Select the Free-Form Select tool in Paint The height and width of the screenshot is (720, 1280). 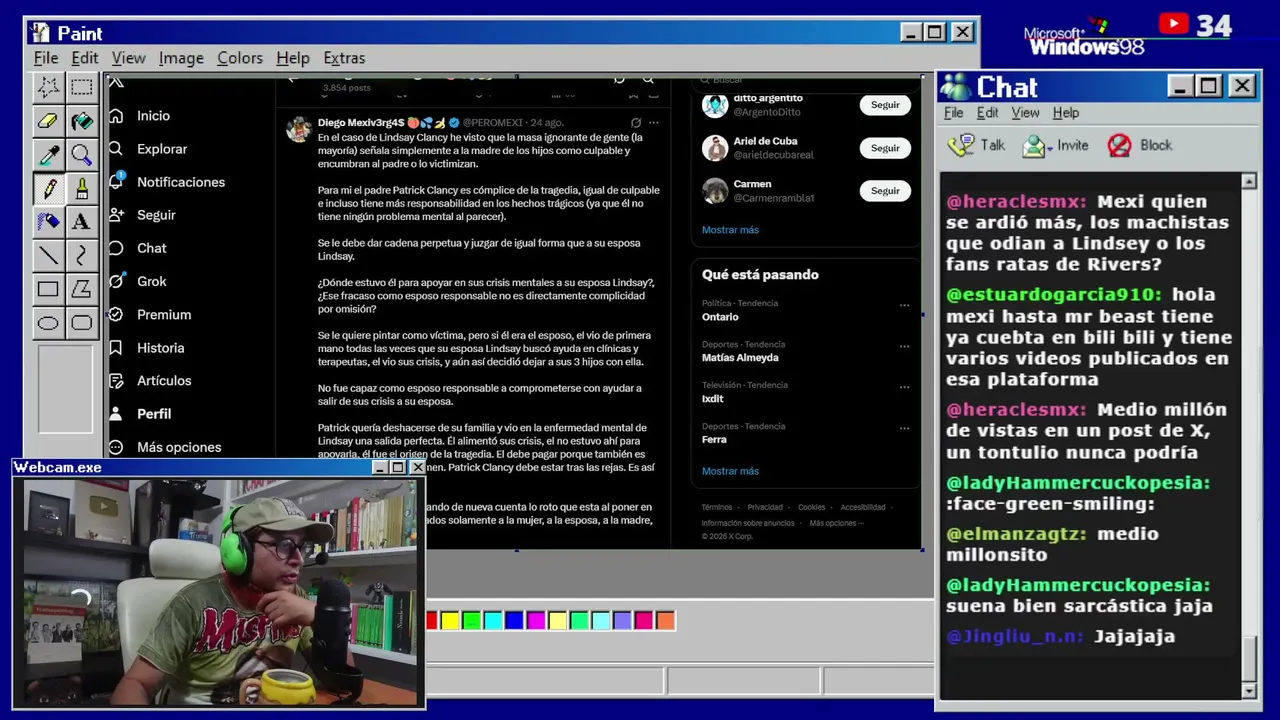tap(48, 87)
